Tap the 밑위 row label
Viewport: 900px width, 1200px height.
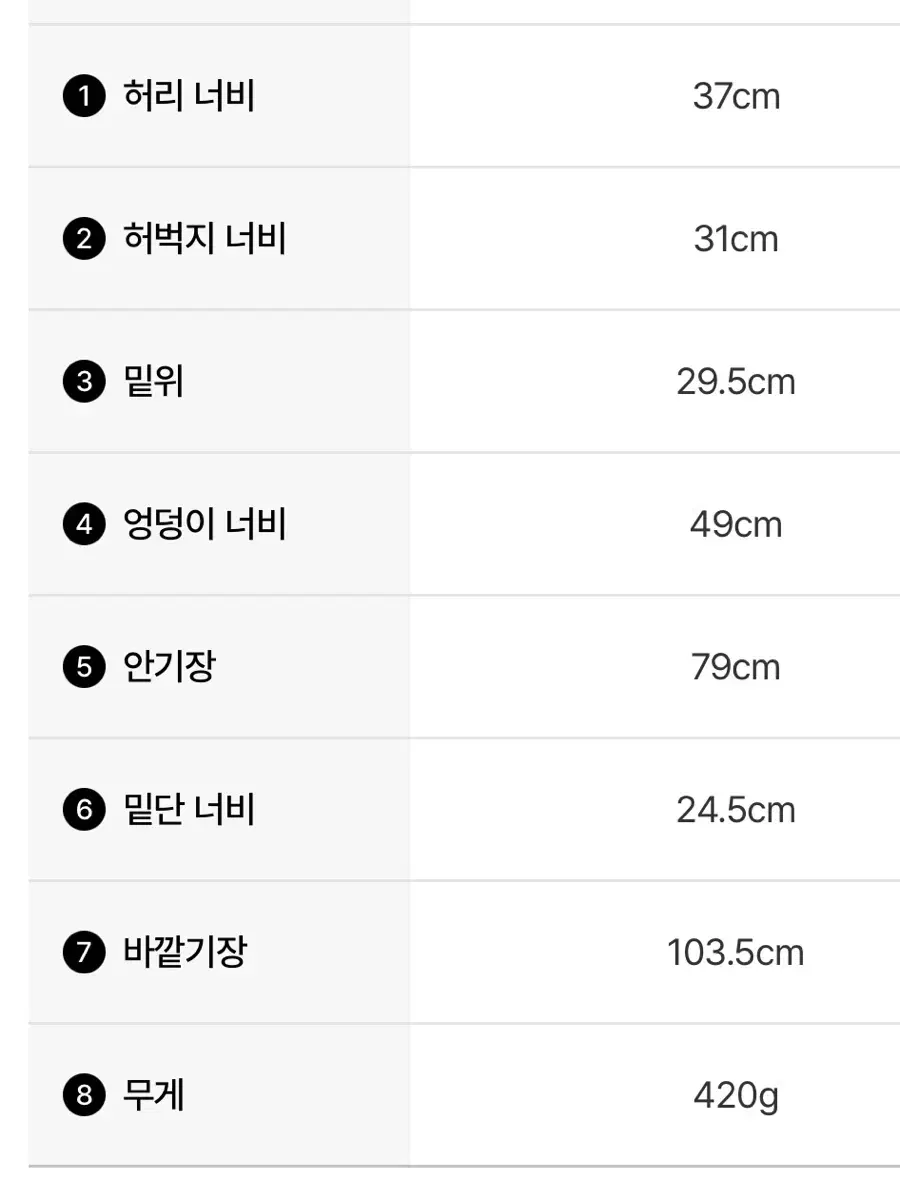(x=153, y=382)
